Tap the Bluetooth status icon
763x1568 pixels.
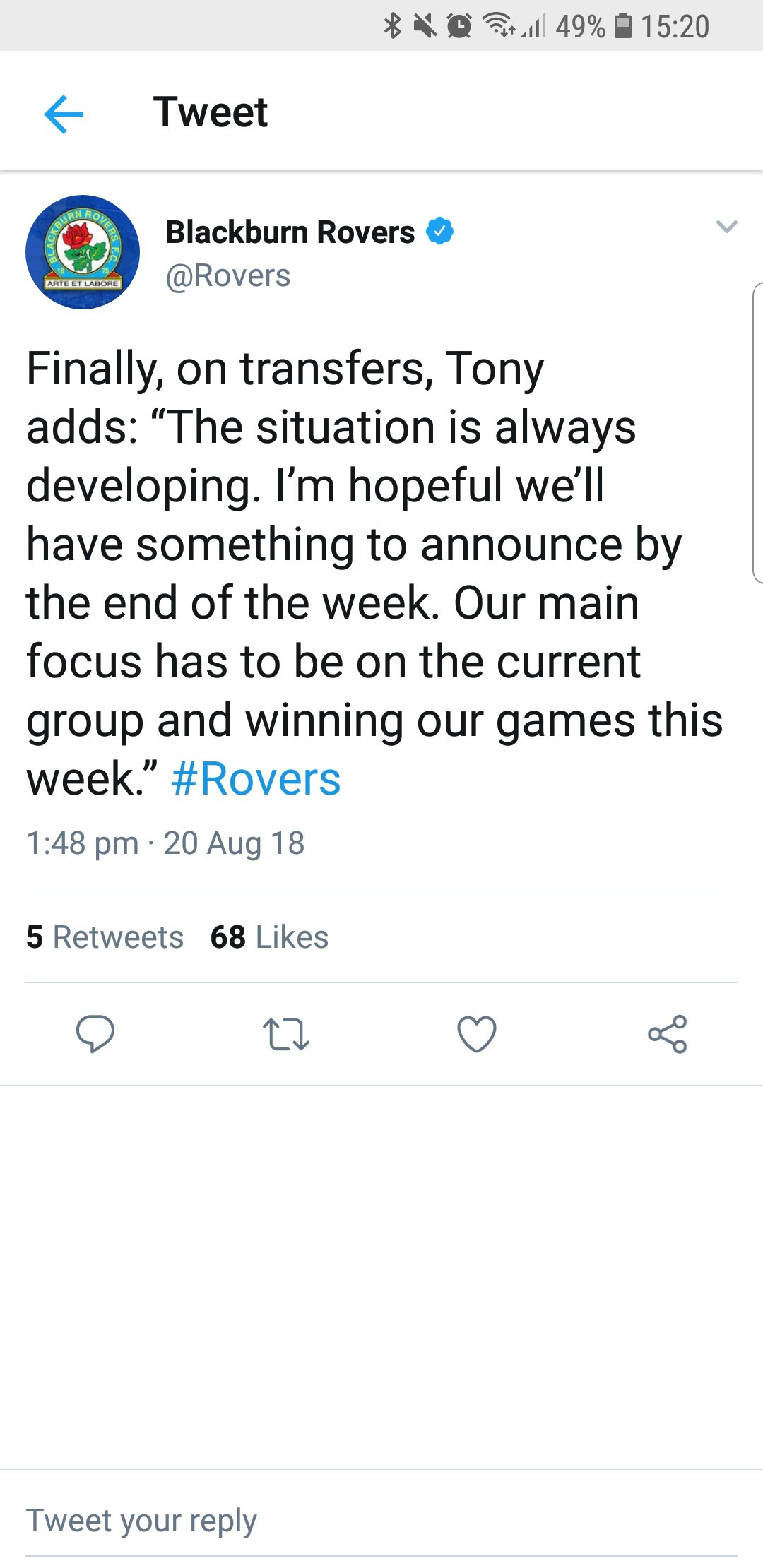pyautogui.click(x=392, y=26)
